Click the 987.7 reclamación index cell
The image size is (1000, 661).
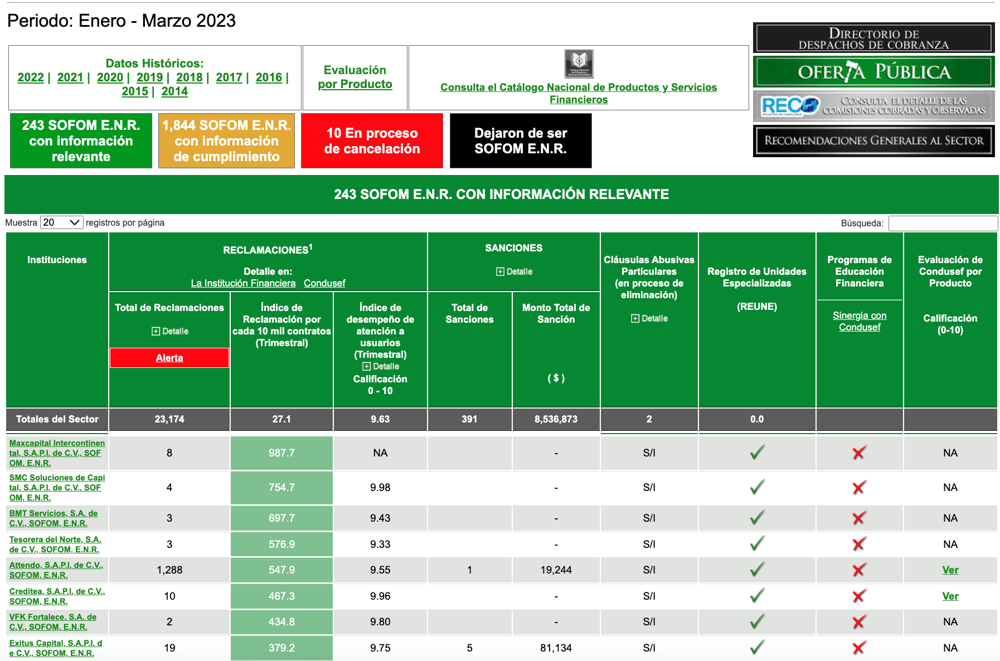tap(281, 453)
